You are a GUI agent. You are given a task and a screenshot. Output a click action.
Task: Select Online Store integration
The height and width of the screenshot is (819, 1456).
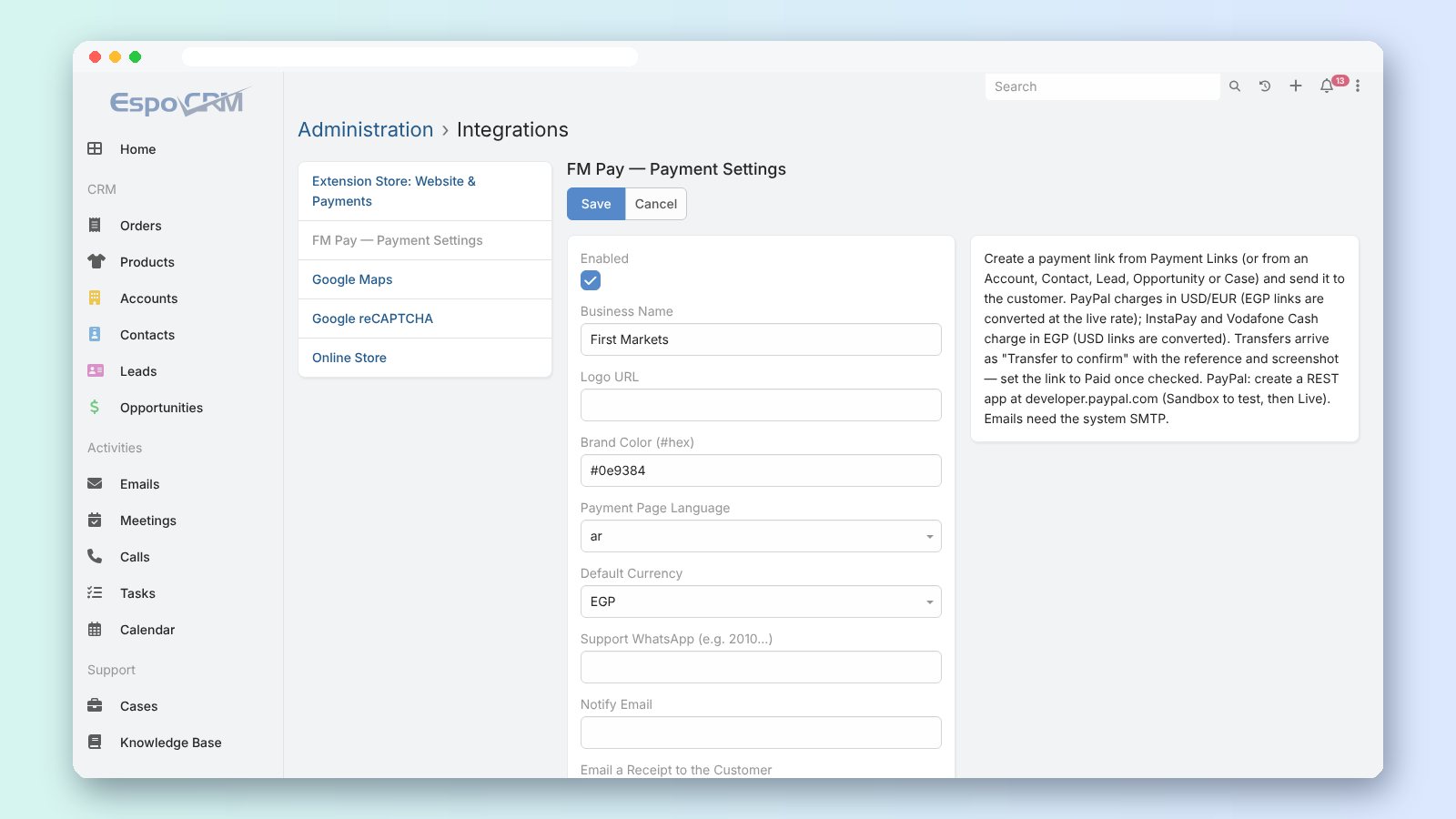coord(425,358)
